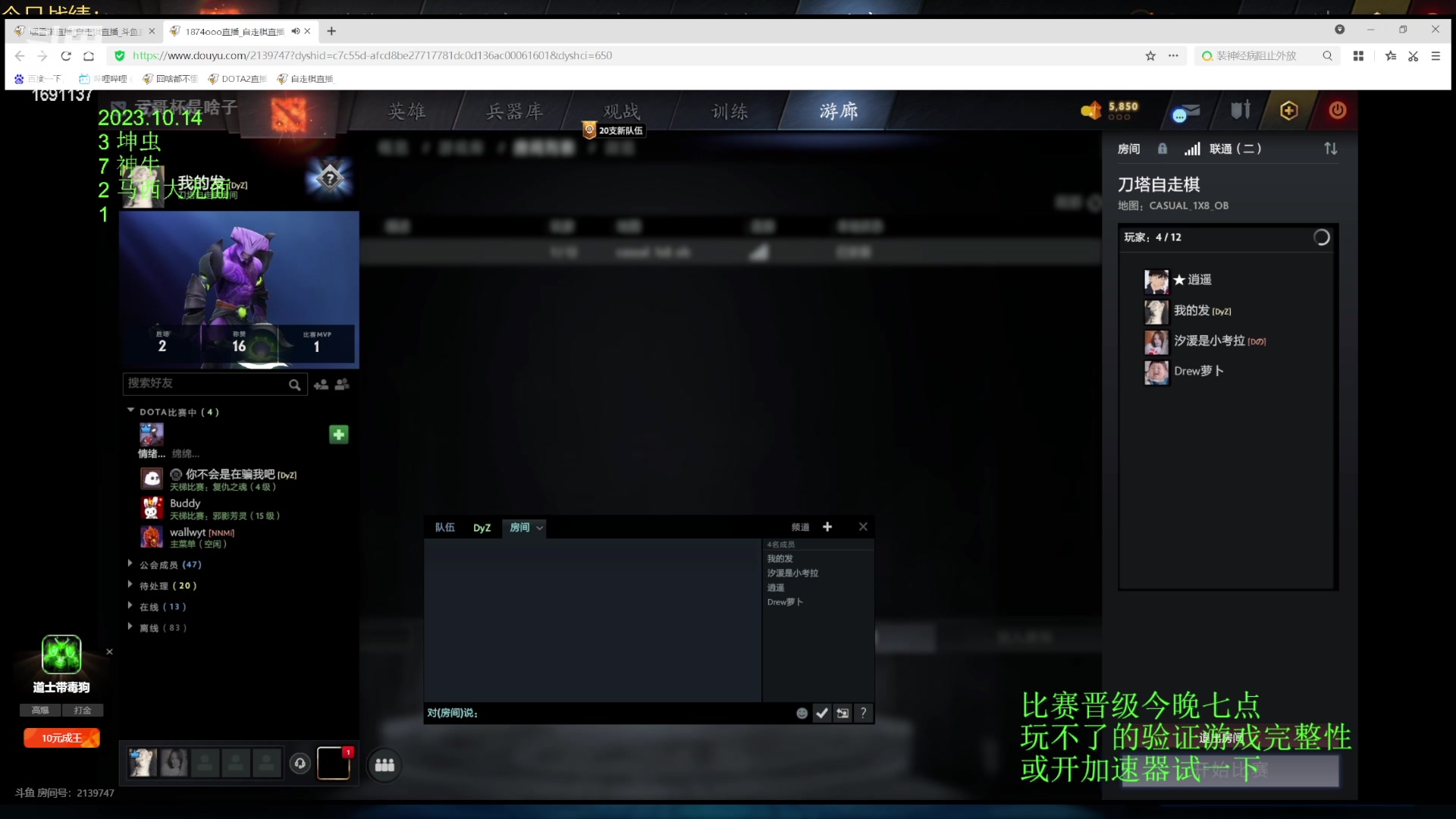Select friend Buddy in the list

(211, 509)
